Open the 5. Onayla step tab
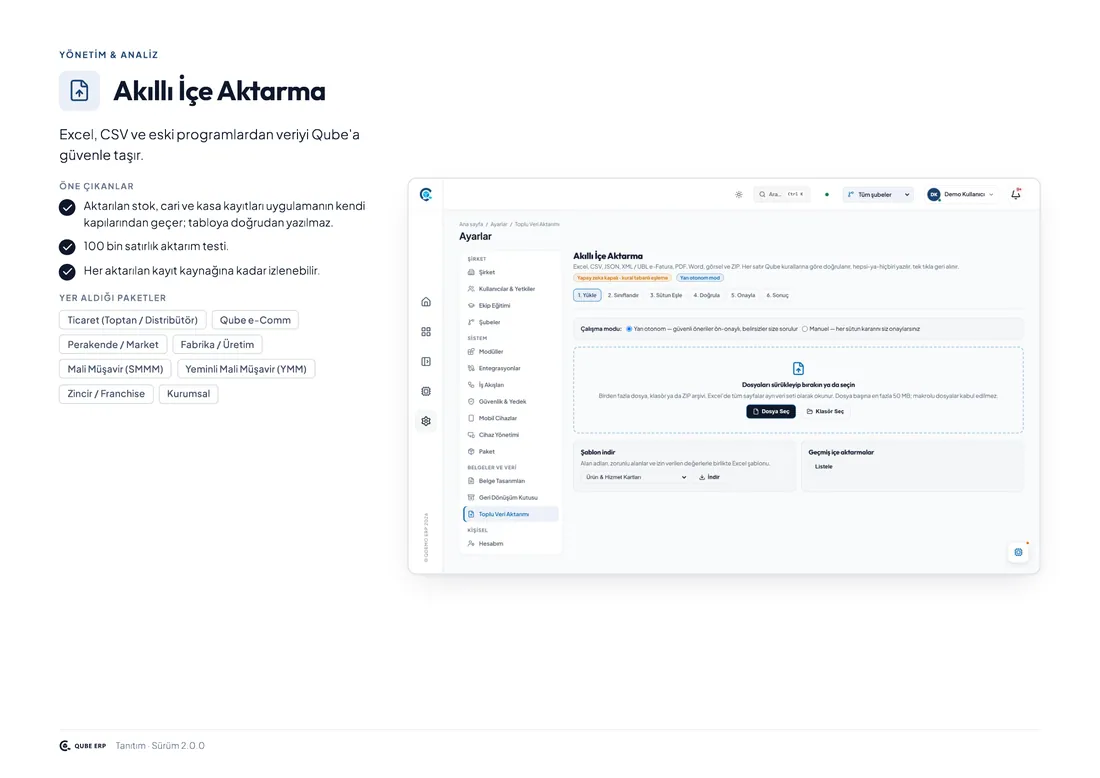Image resolution: width=1100 pixels, height=778 pixels. click(x=744, y=295)
